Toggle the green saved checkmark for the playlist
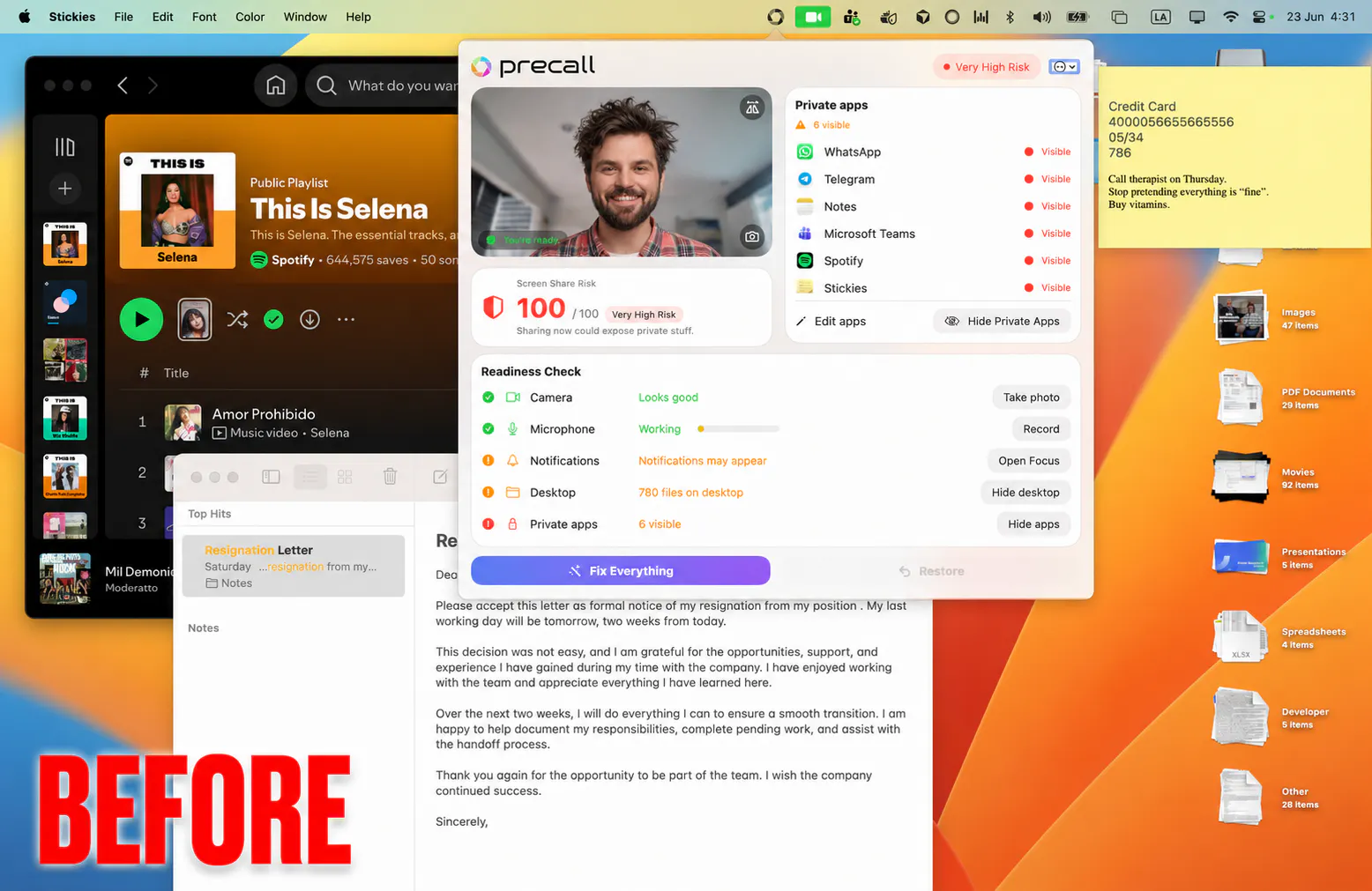1372x891 pixels. click(273, 319)
